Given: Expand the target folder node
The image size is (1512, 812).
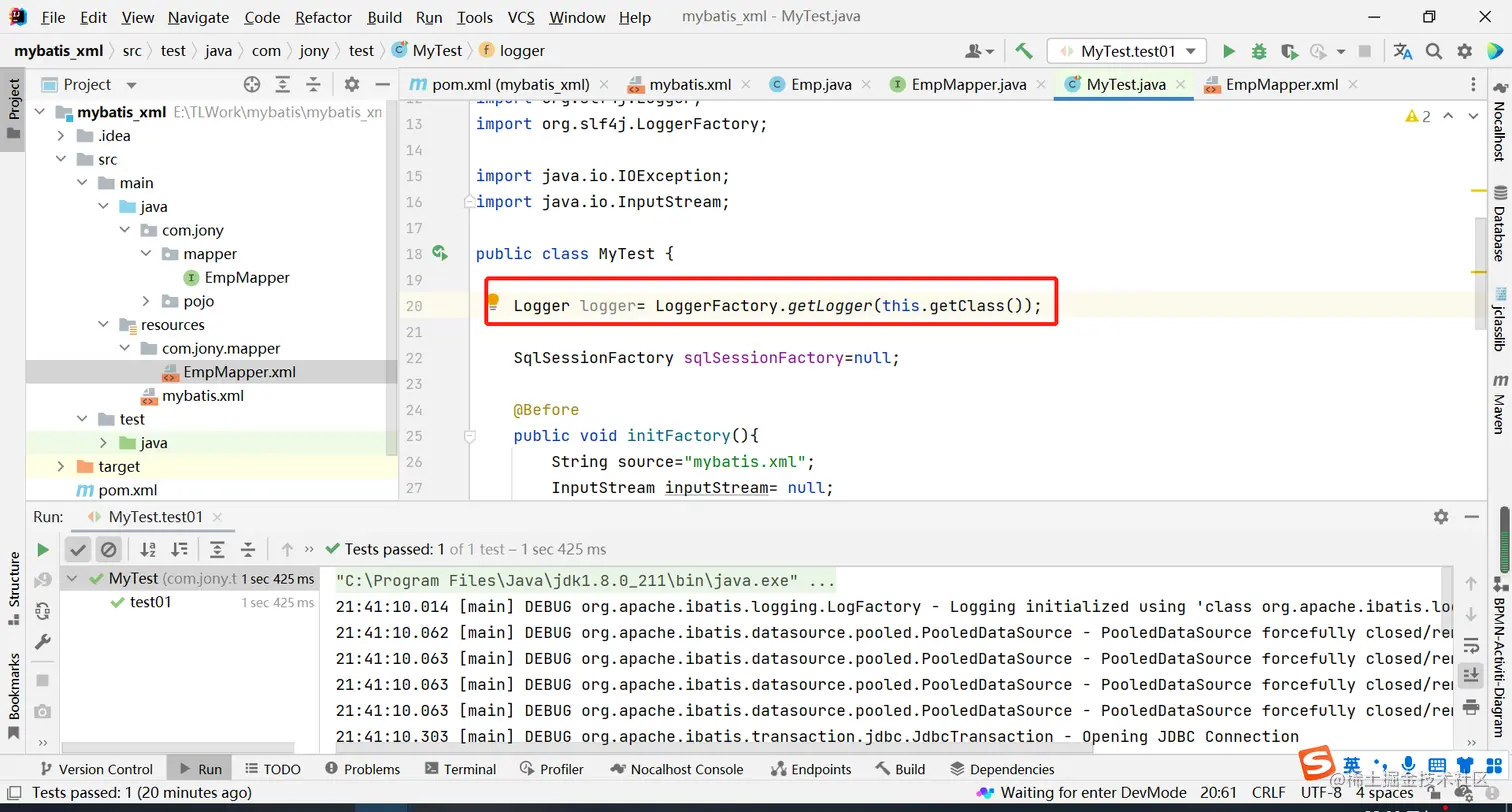Looking at the screenshot, I should point(61,466).
